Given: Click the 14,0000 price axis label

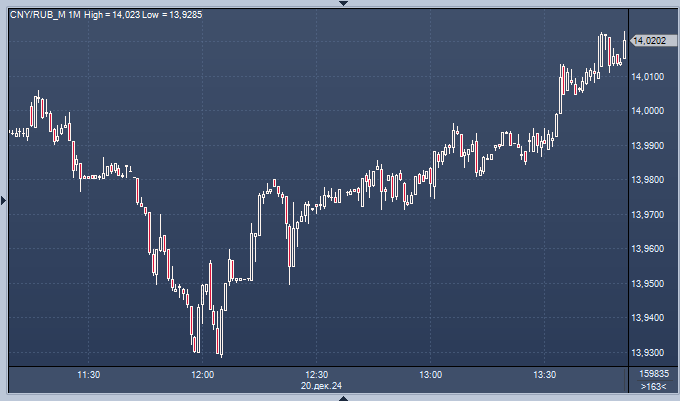Looking at the screenshot, I should [652, 111].
